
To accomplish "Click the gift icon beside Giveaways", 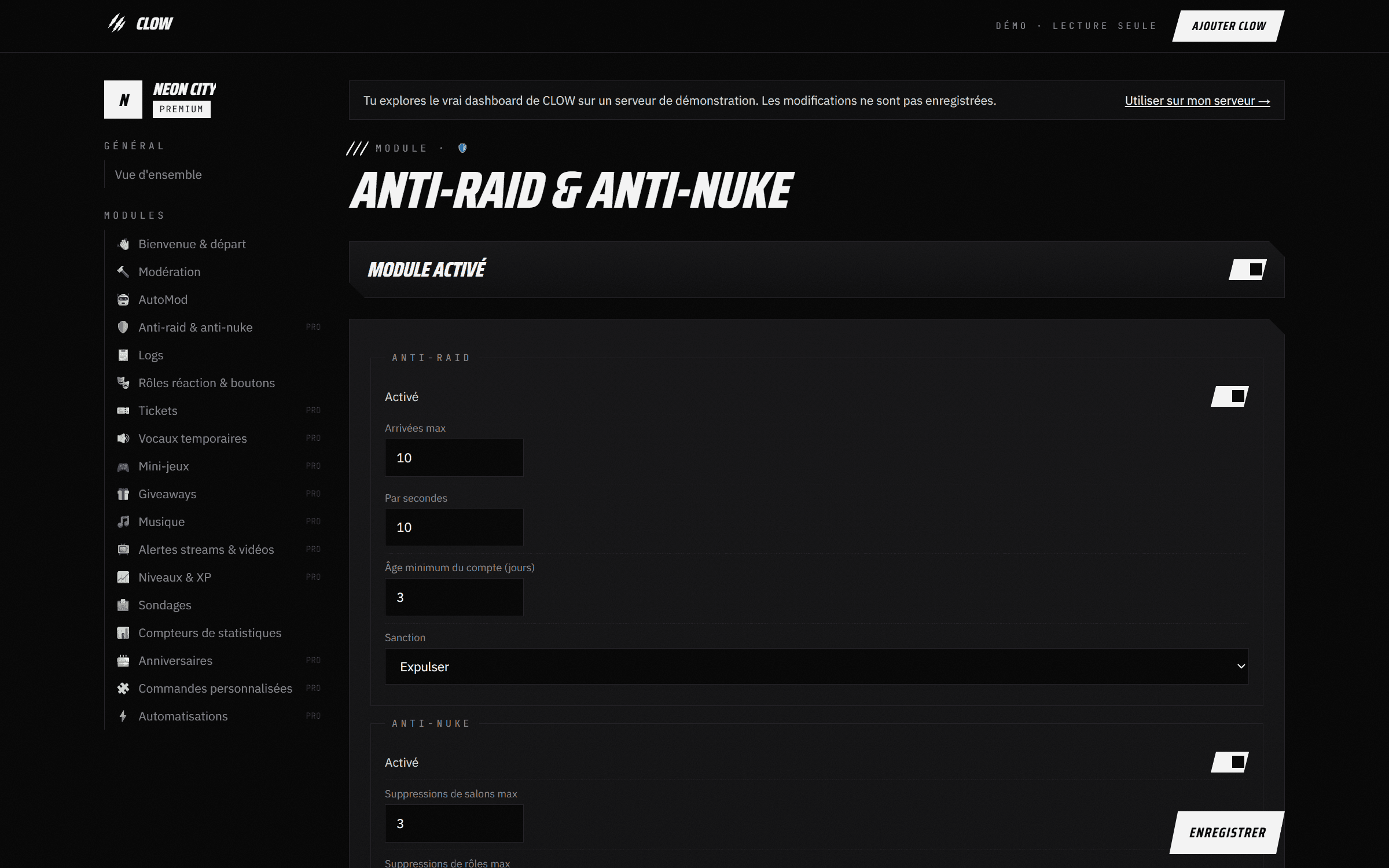I will (123, 494).
